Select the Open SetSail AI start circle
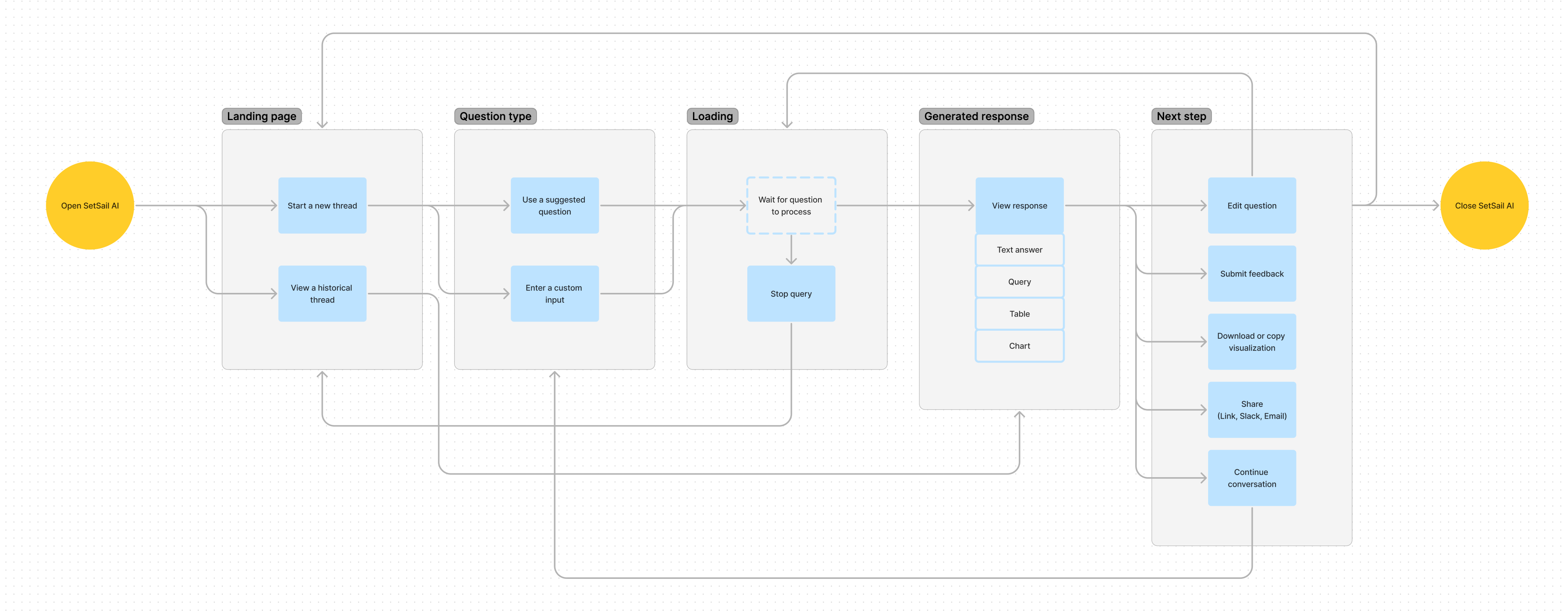Viewport: 1568px width, 611px height. pyautogui.click(x=89, y=206)
